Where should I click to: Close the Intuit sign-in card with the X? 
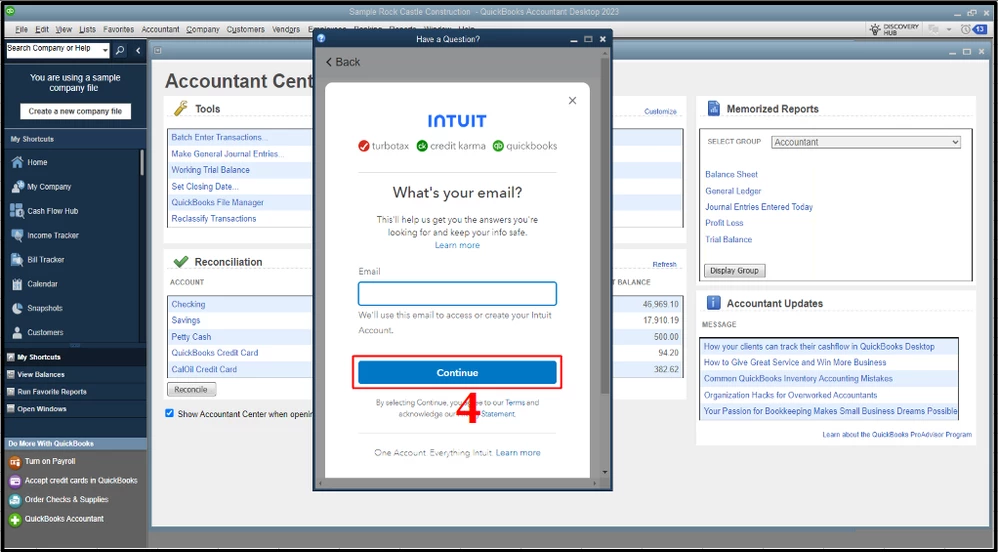pyautogui.click(x=572, y=101)
